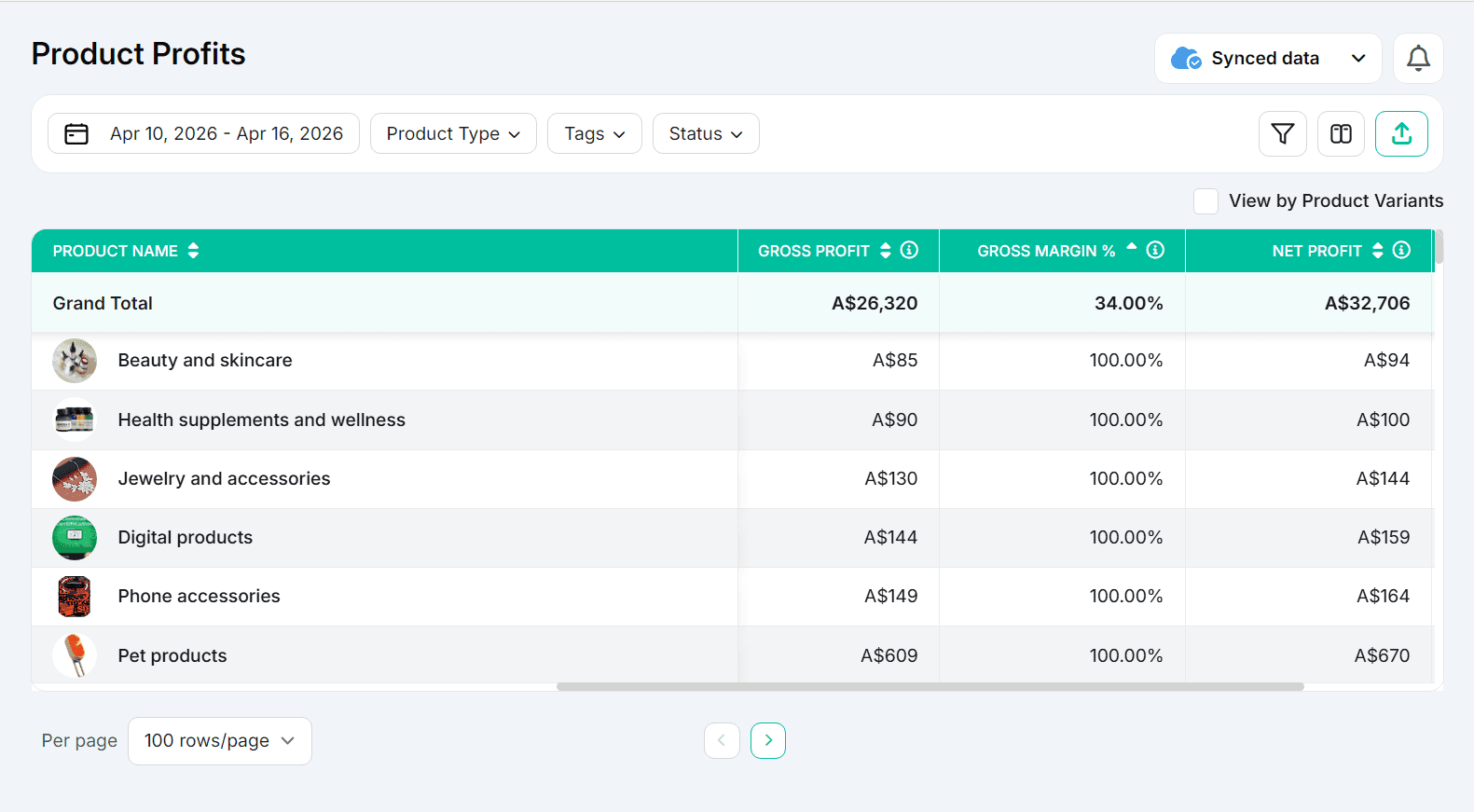Sort by Gross Margin % arrow
1474x812 pixels.
click(x=1132, y=248)
